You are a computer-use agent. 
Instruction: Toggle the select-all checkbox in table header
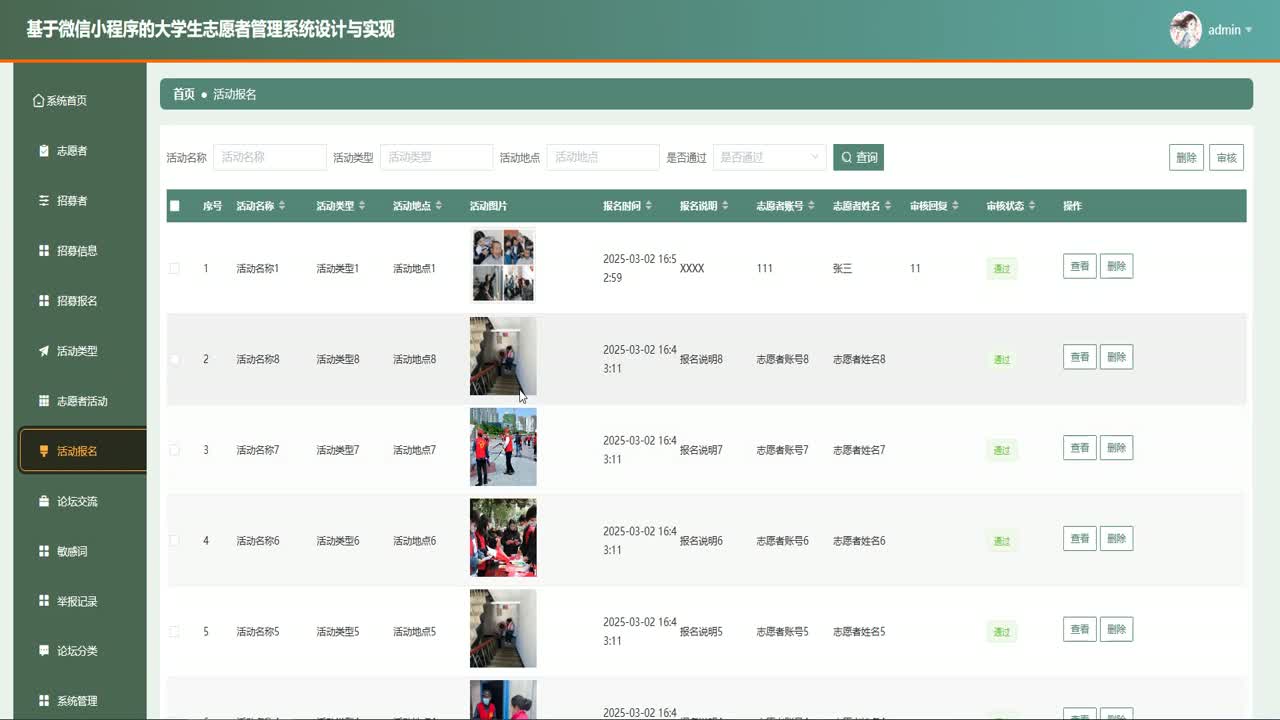coord(175,206)
